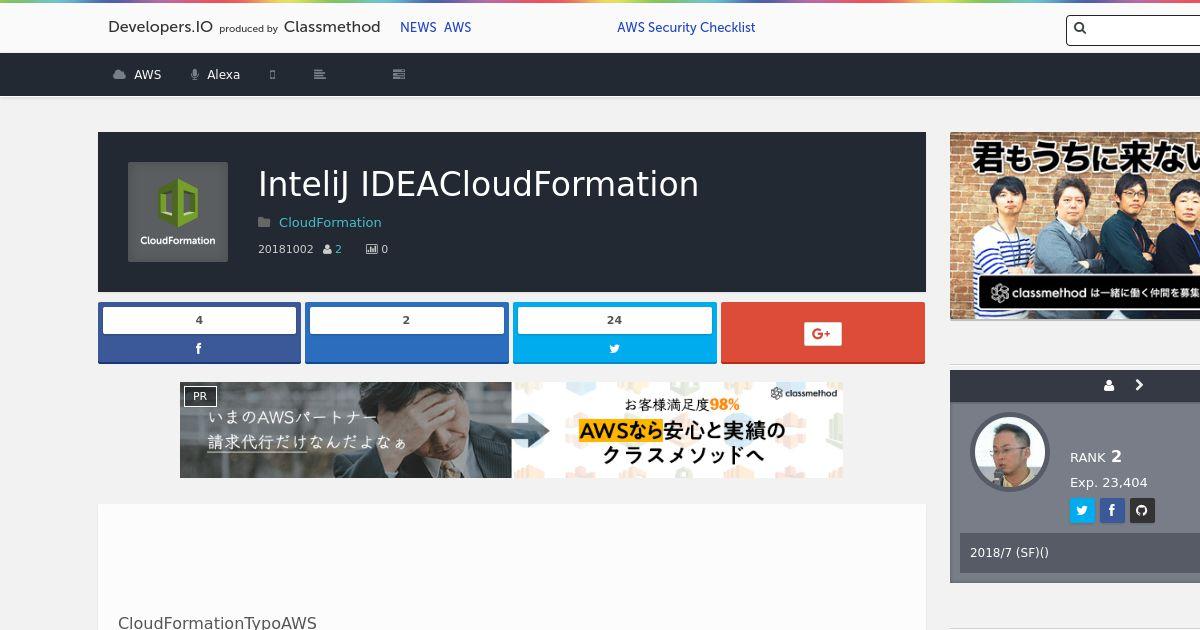Click the cloud icon beside AWS
The width and height of the screenshot is (1200, 630).
coord(120,75)
